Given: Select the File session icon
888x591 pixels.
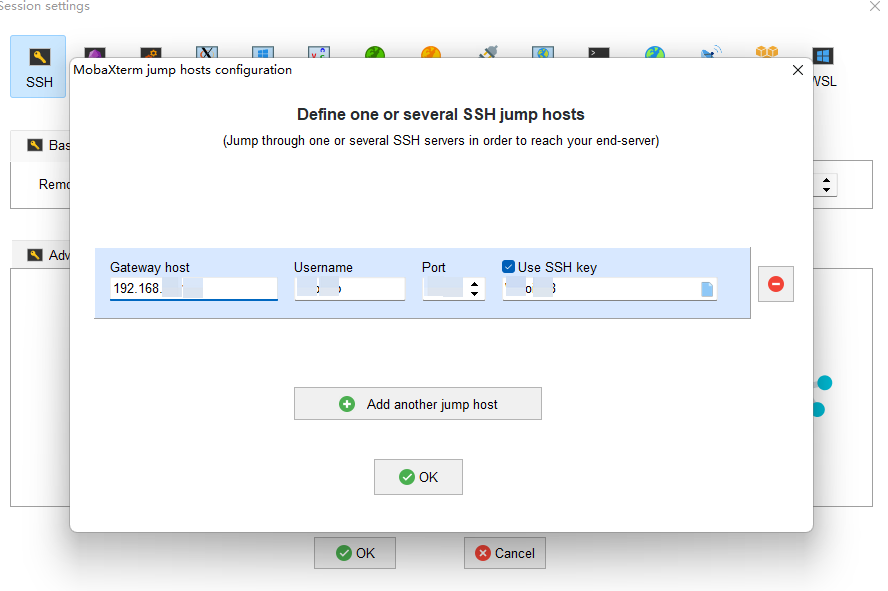Looking at the screenshot, I should coord(543,53).
